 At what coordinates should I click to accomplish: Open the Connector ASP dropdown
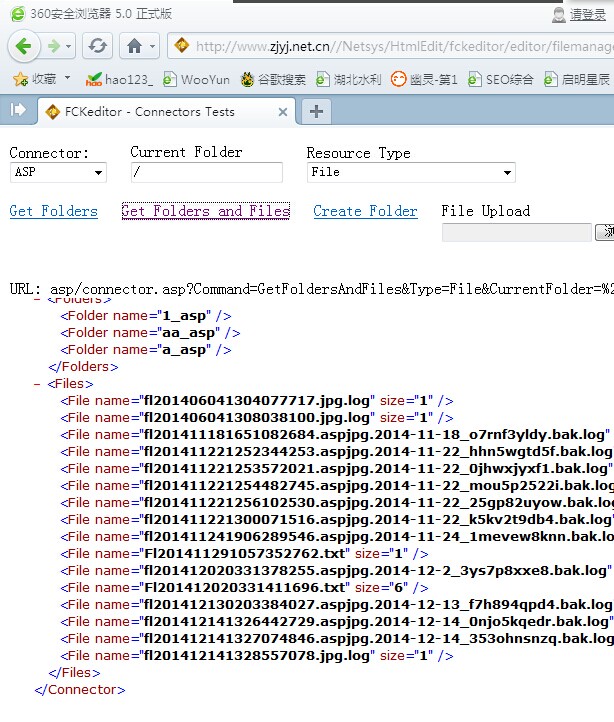click(58, 172)
